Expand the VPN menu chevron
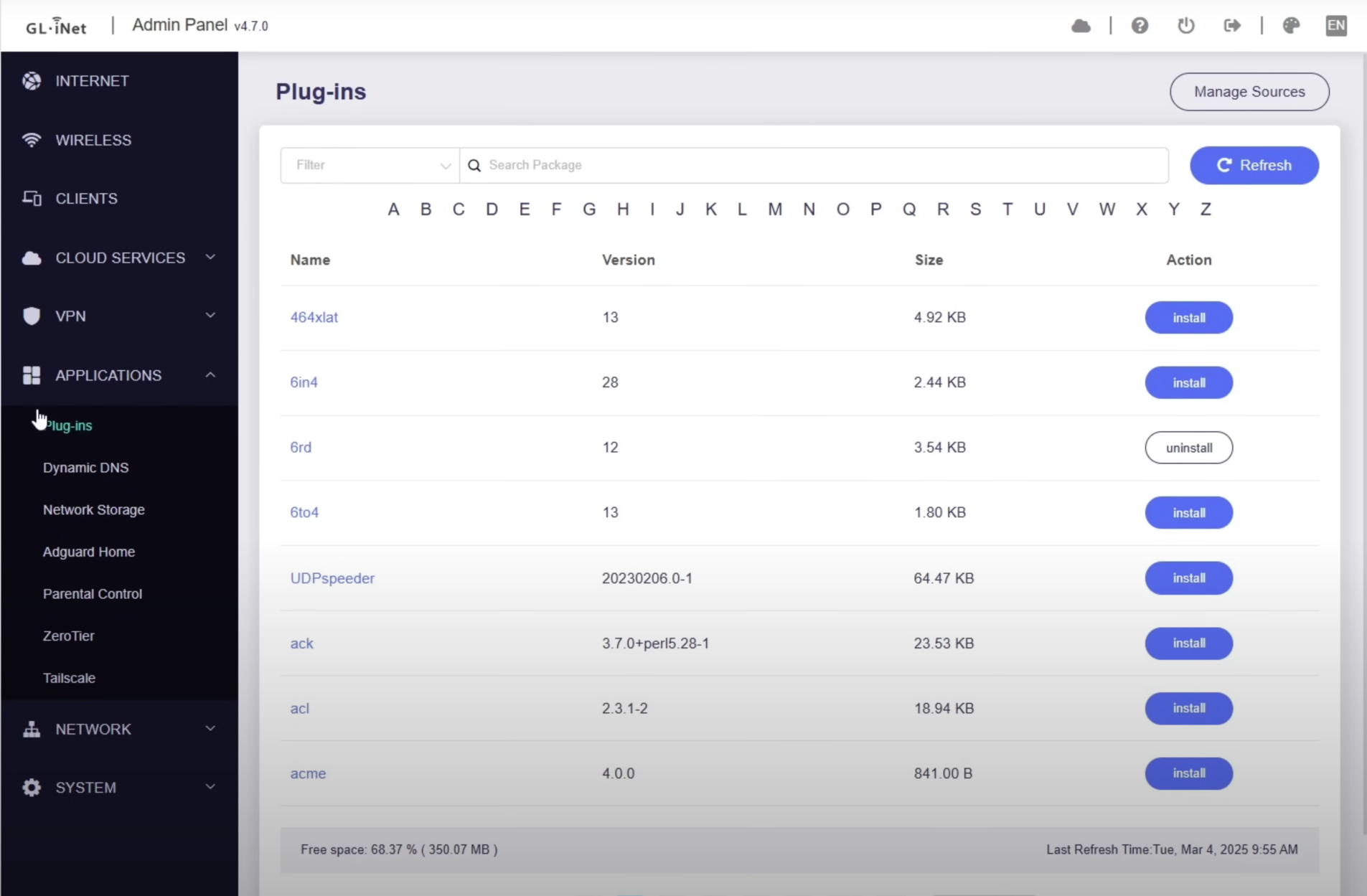The height and width of the screenshot is (896, 1367). pyautogui.click(x=210, y=316)
